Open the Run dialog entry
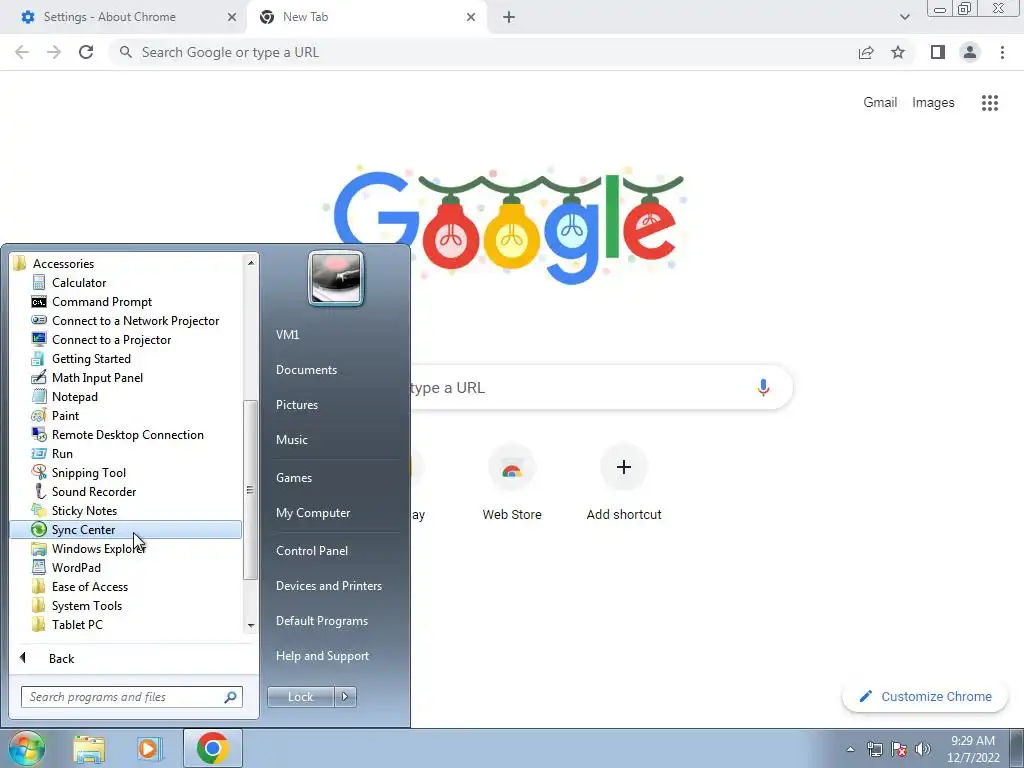The height and width of the screenshot is (768, 1024). click(62, 453)
